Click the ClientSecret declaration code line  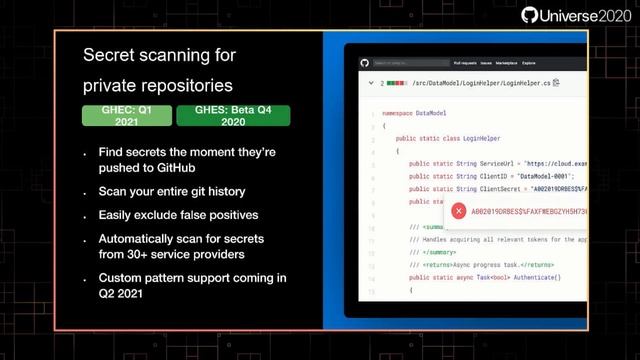click(498, 189)
